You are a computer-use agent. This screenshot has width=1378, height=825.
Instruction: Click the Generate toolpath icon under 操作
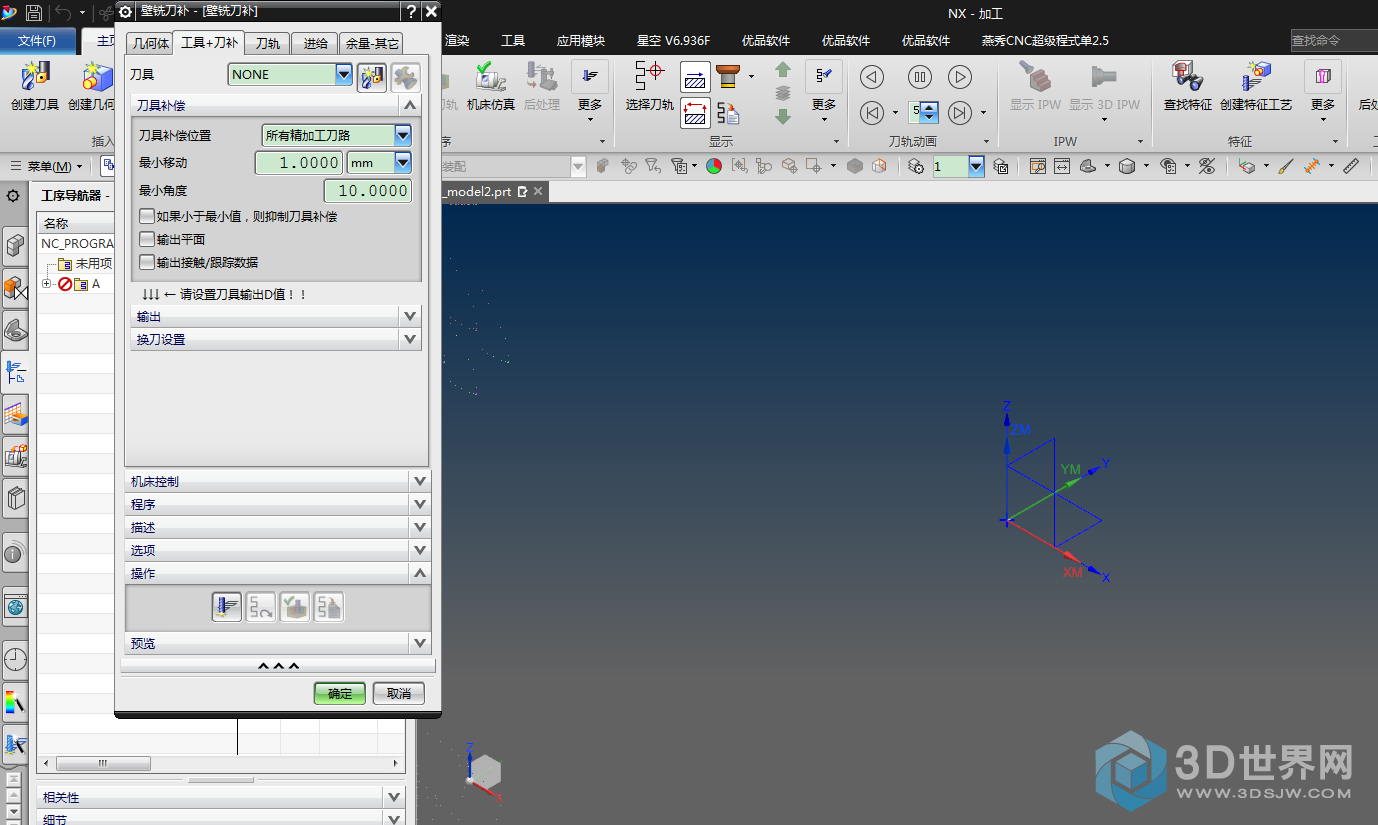(227, 607)
